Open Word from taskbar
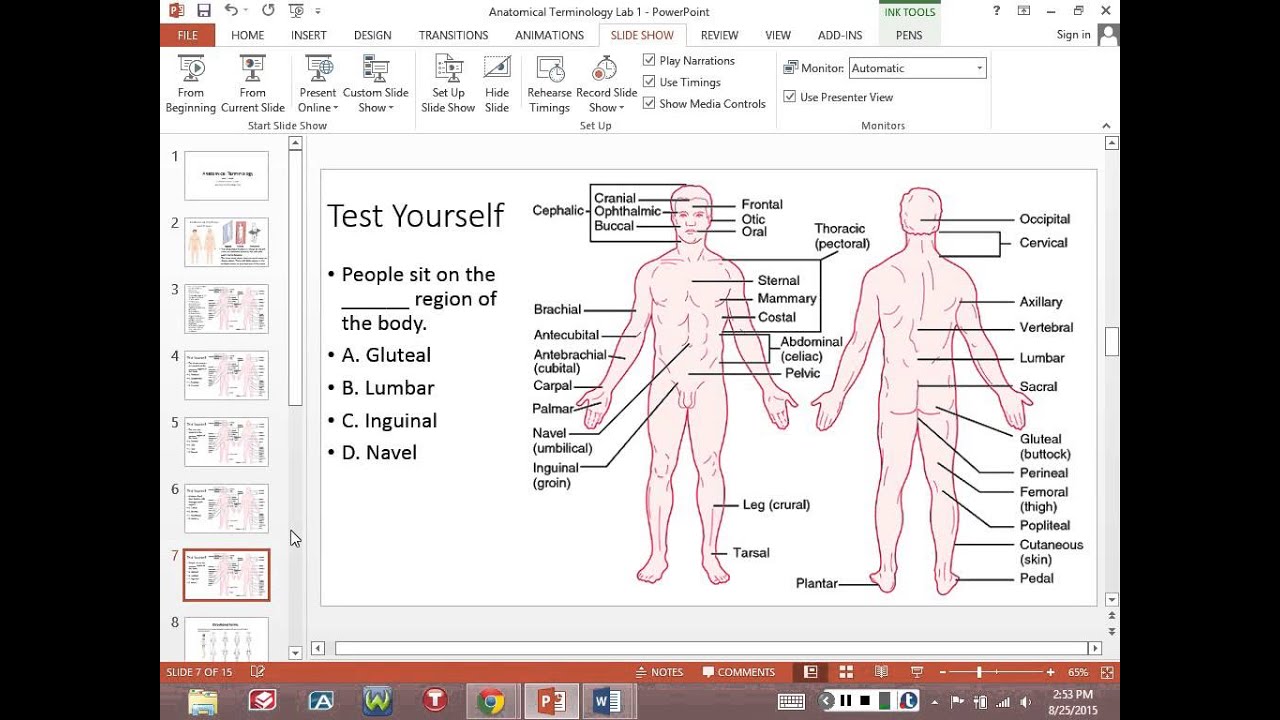This screenshot has width=1280, height=720. [606, 701]
